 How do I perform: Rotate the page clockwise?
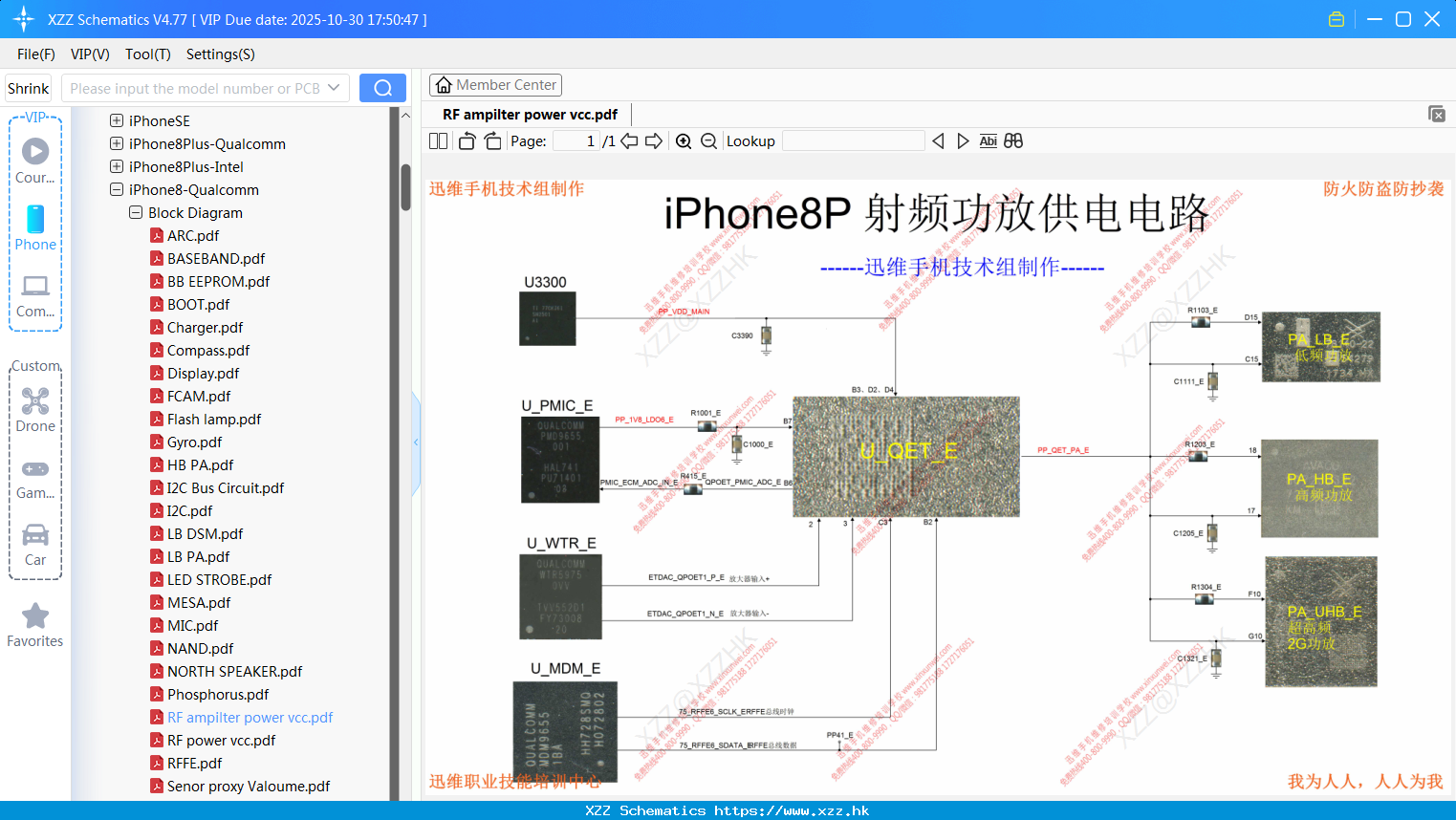coord(492,140)
